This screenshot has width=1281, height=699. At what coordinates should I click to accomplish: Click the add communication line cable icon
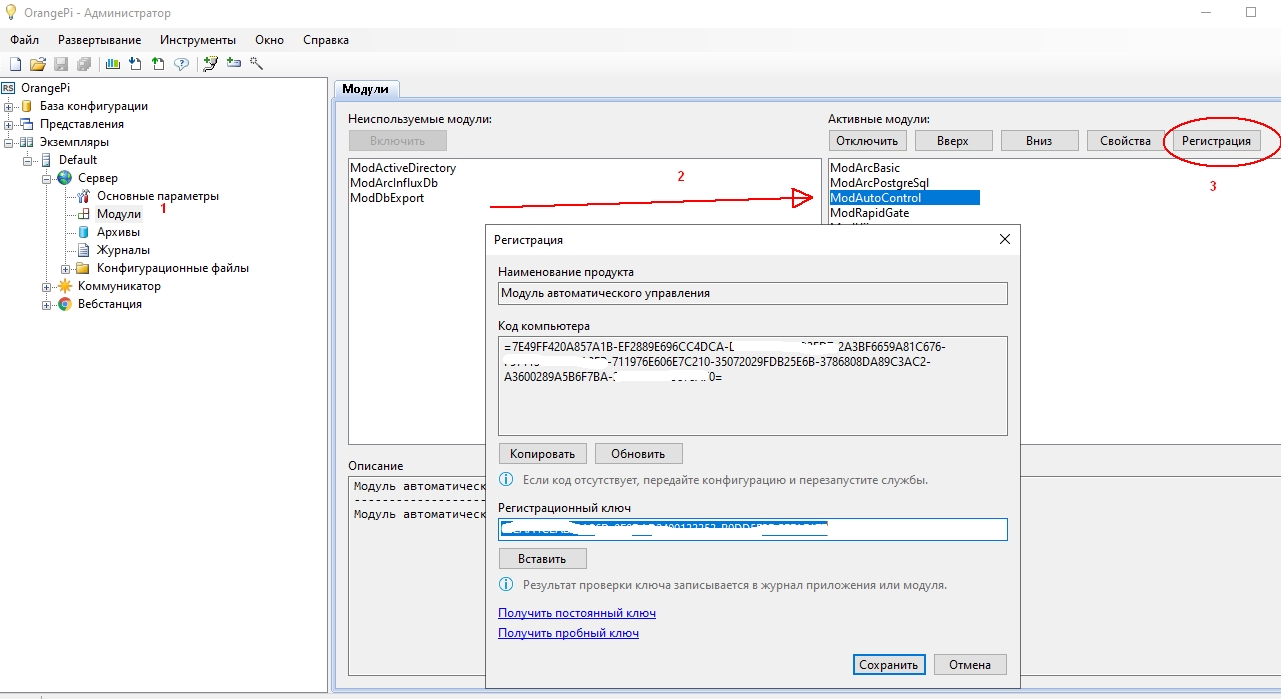click(x=211, y=64)
